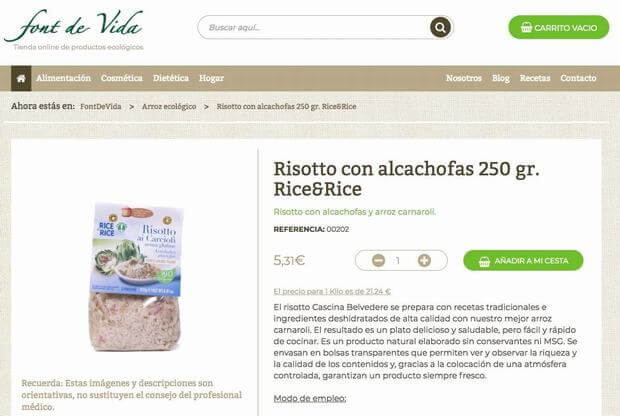Image resolution: width=620 pixels, height=416 pixels.
Task: Open the 'Arroz ecológico' breadcrumb
Action: [x=169, y=106]
